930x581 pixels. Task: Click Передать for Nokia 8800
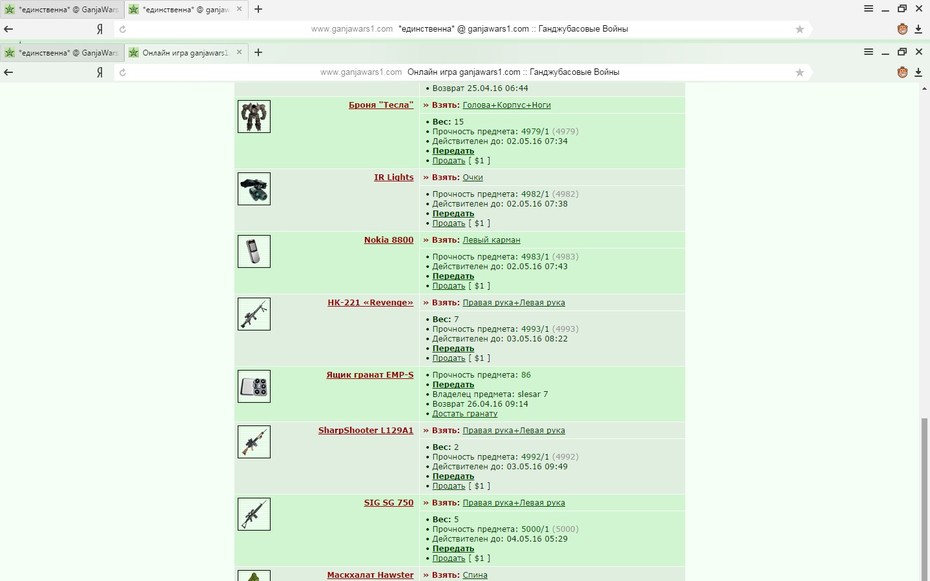point(453,276)
